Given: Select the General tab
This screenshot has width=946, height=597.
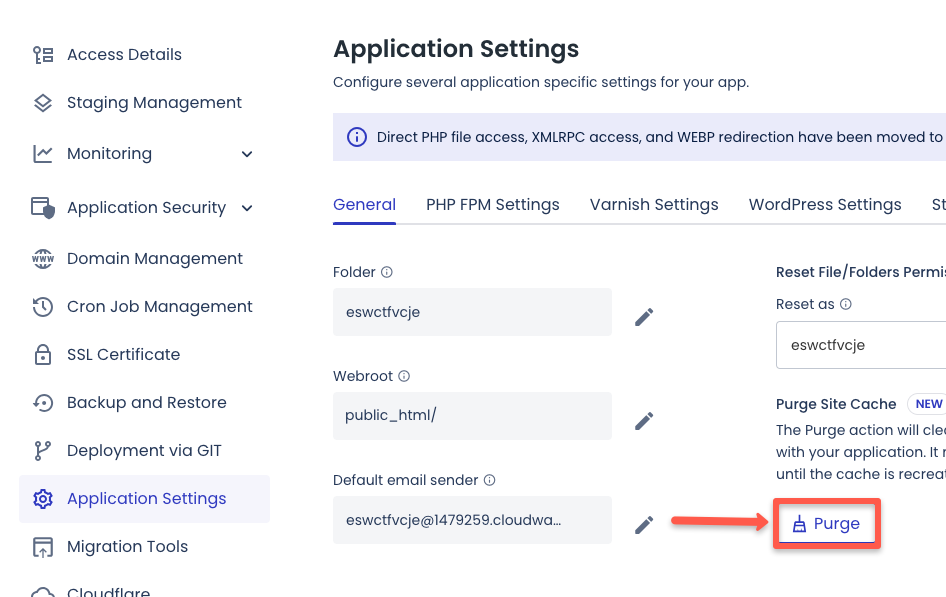Looking at the screenshot, I should coord(364,204).
